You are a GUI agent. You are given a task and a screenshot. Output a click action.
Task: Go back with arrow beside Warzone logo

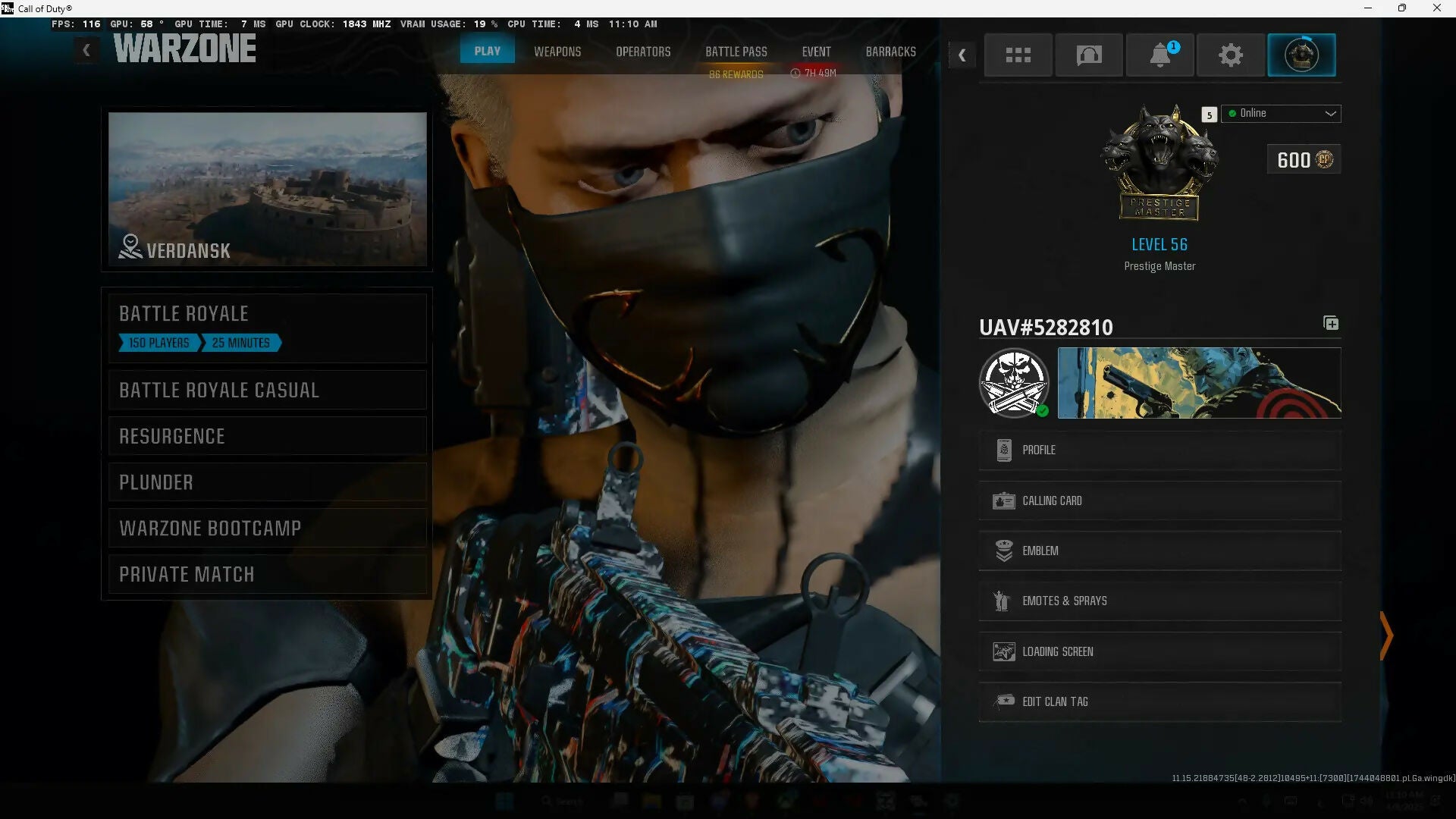click(x=86, y=50)
